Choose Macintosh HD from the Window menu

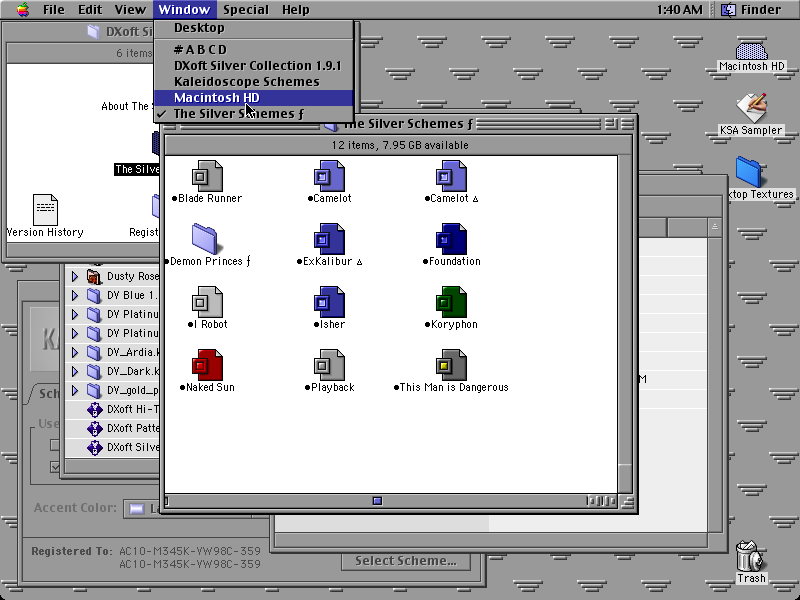(254, 97)
